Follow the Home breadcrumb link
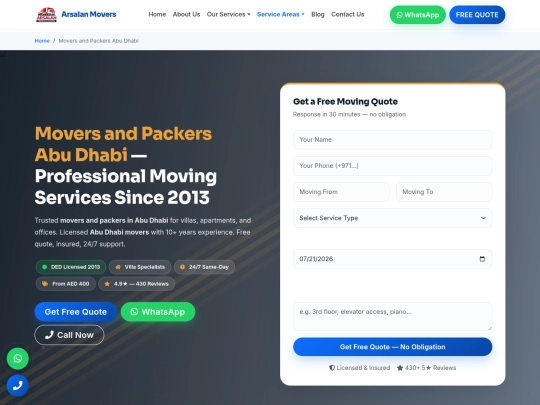 [x=42, y=41]
